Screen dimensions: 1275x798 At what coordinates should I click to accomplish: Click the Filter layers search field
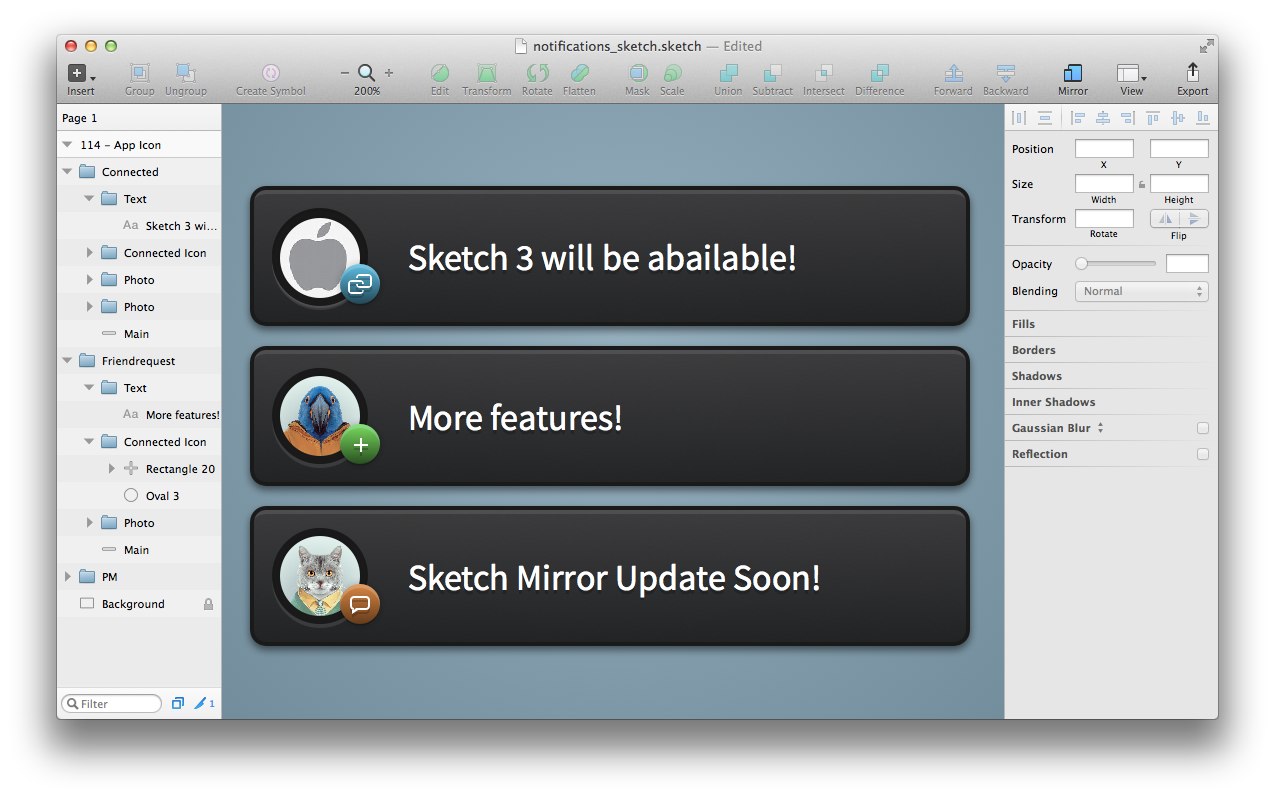click(111, 704)
